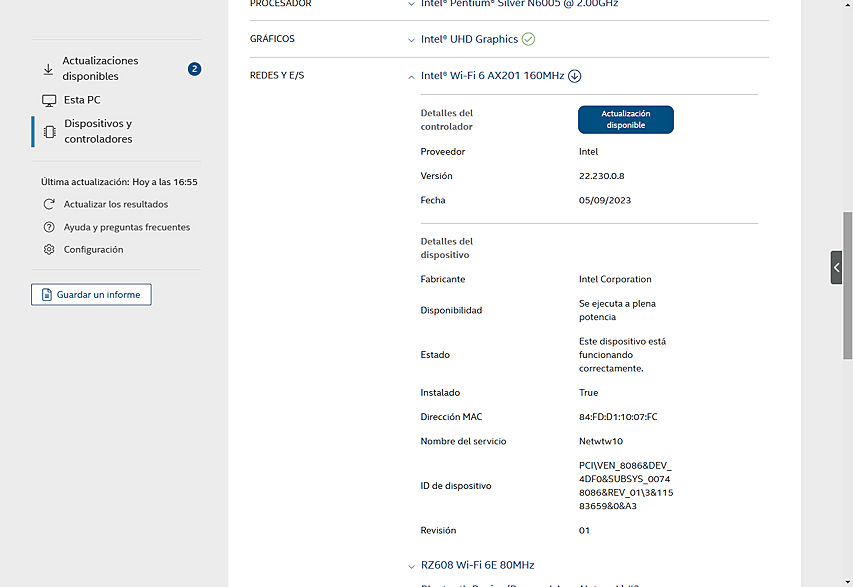853x587 pixels.
Task: Click the Intel Corporation manufacturer value
Action: point(615,279)
